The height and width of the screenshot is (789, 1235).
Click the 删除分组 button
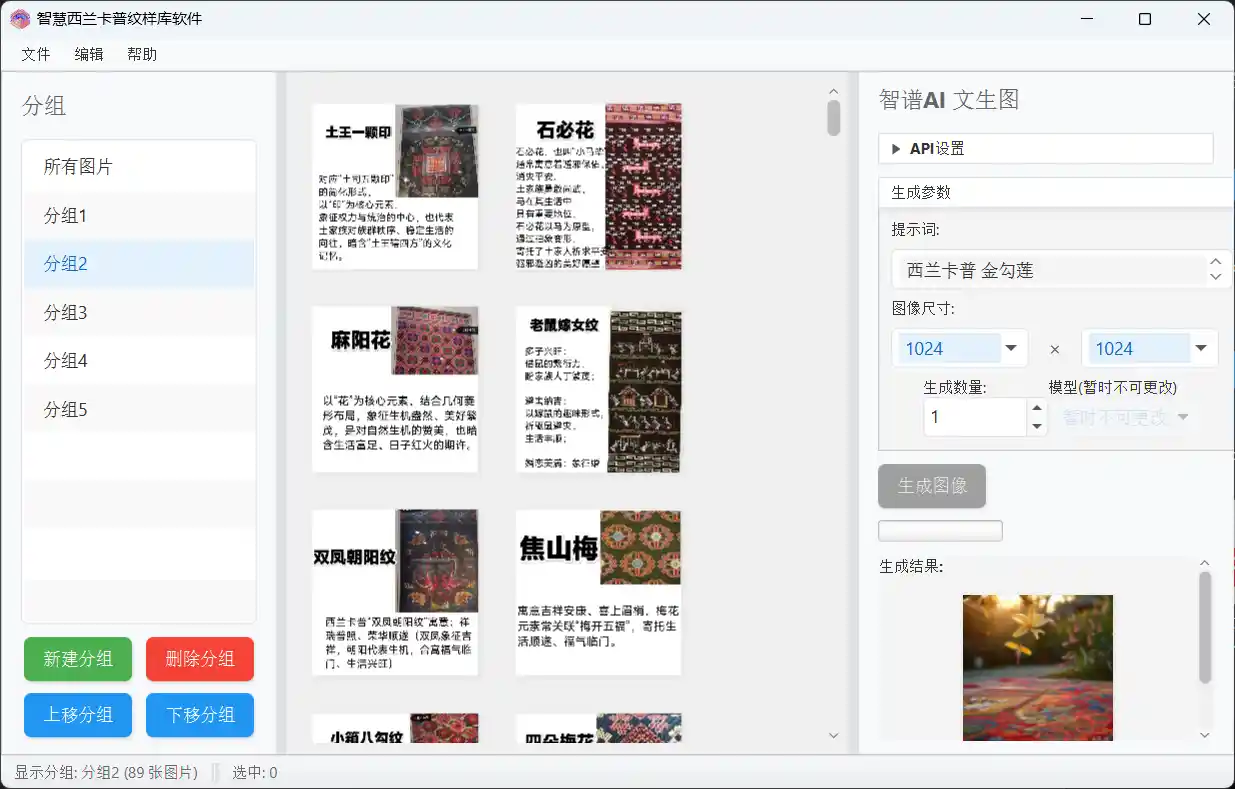coord(199,659)
